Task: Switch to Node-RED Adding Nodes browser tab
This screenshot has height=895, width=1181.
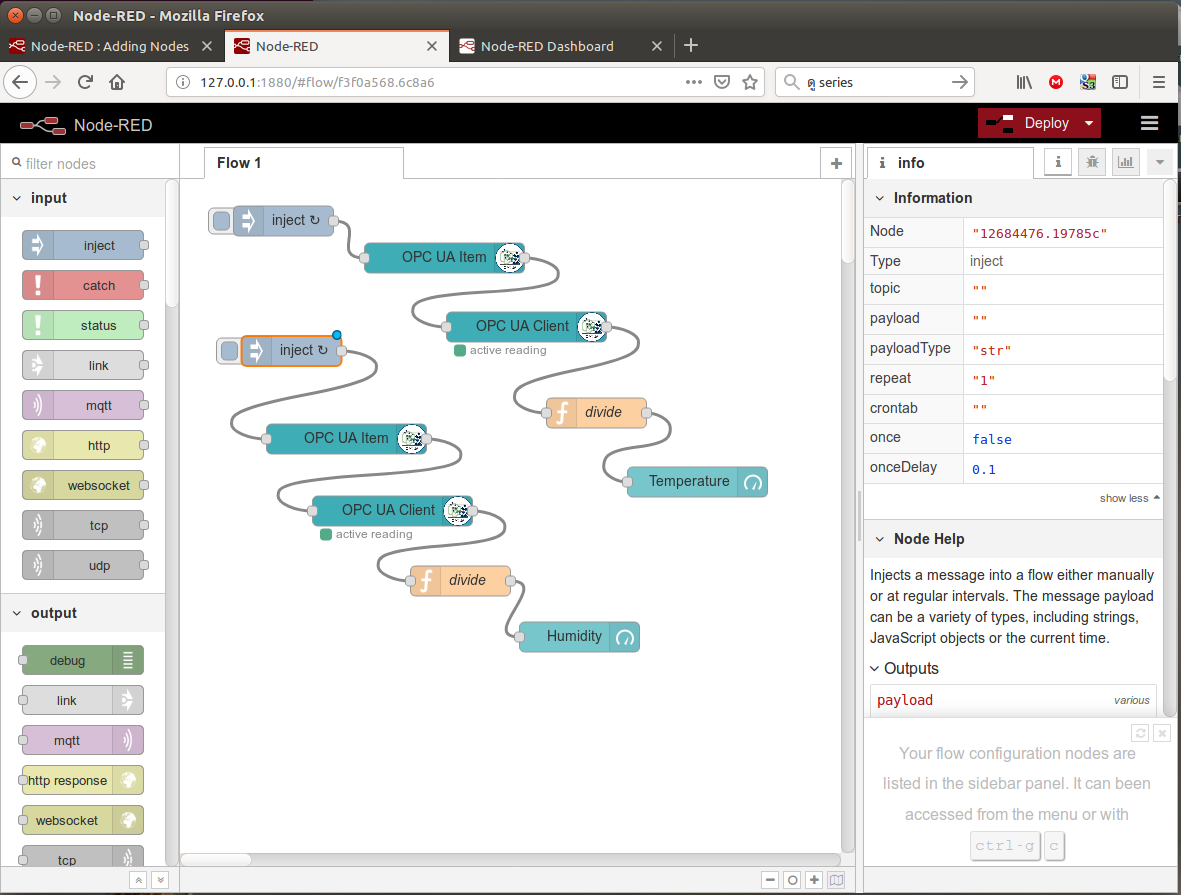Action: click(x=111, y=46)
